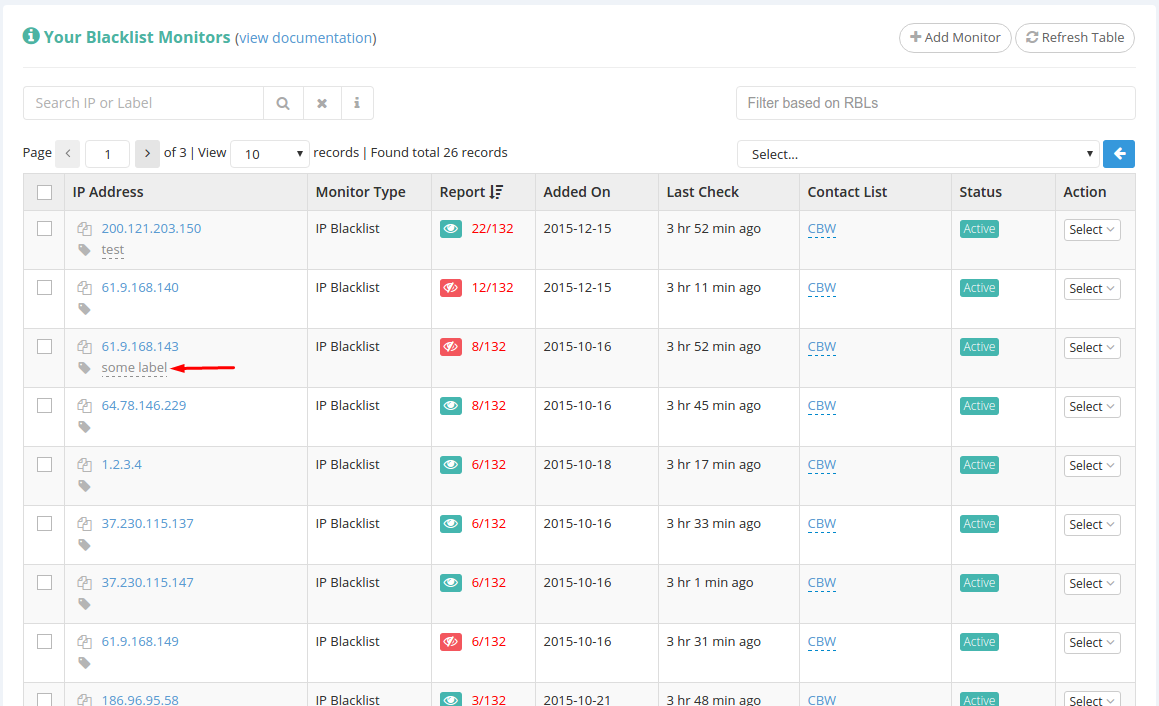Check the row for 61.9.168.140
This screenshot has height=706, width=1159.
[44, 288]
